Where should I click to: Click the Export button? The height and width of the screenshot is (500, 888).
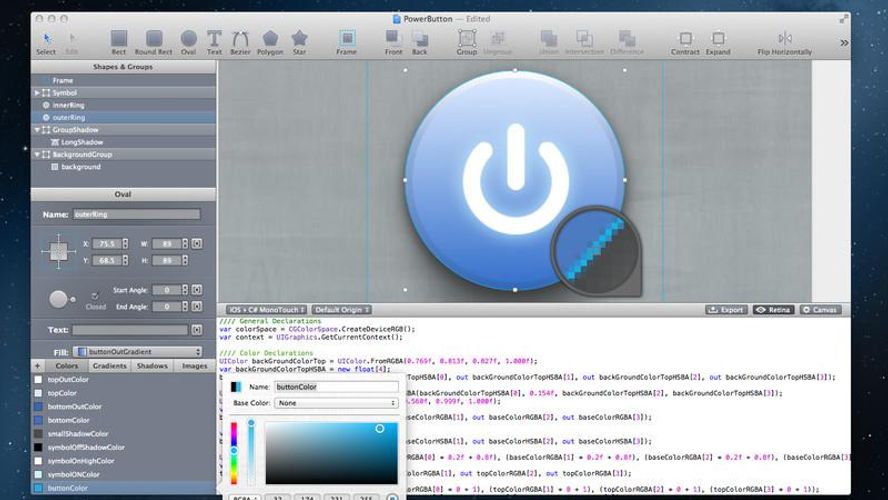coord(726,310)
